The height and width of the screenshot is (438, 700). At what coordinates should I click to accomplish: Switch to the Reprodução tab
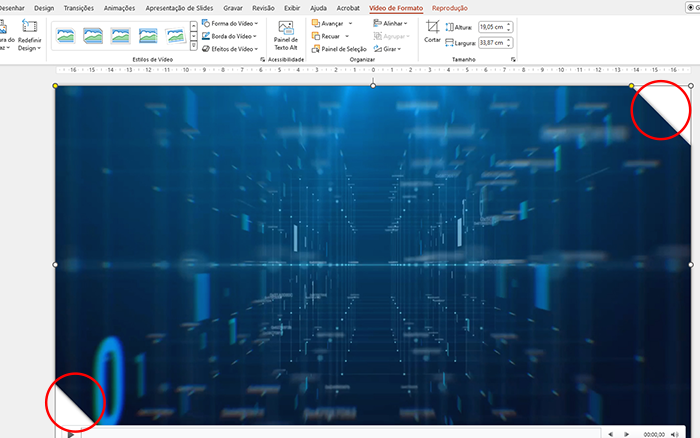coord(450,7)
